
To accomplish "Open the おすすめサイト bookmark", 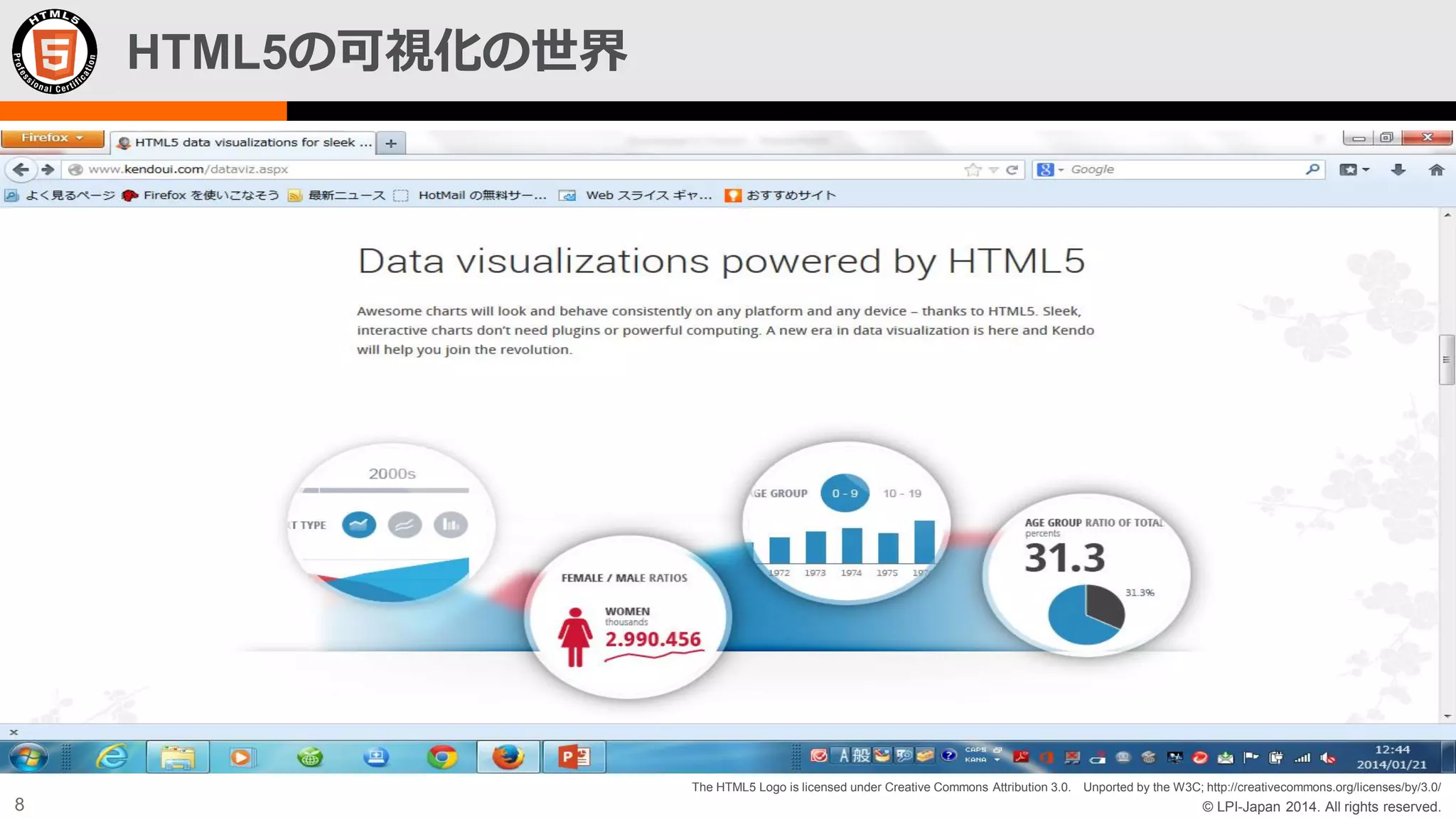I will tap(781, 196).
